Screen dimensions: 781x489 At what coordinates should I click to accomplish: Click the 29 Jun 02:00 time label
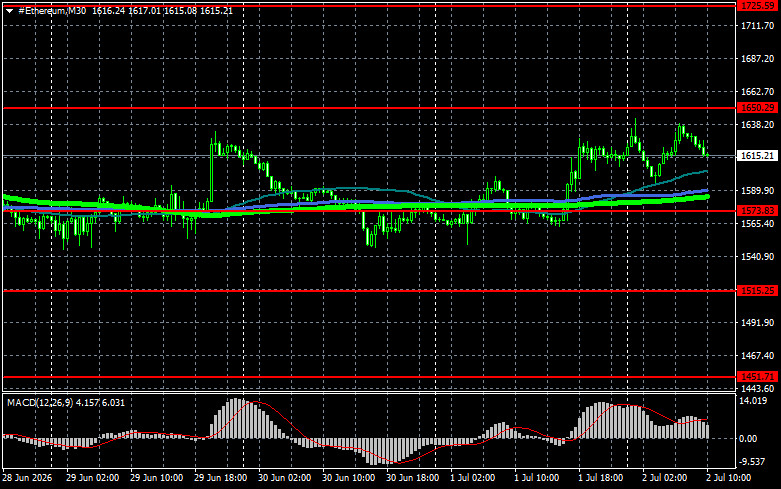pyautogui.click(x=93, y=478)
